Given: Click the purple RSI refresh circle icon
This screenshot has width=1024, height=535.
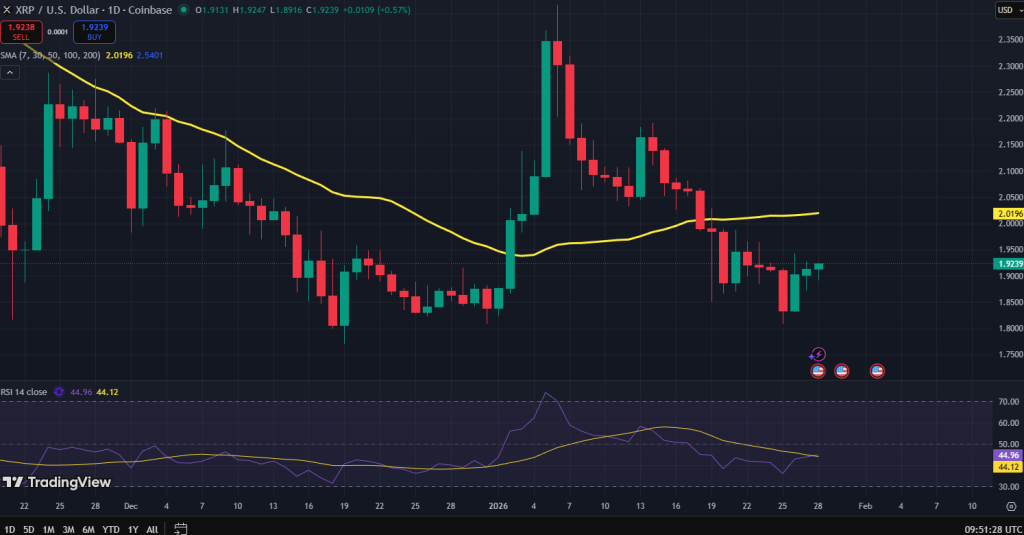Looking at the screenshot, I should [59, 392].
